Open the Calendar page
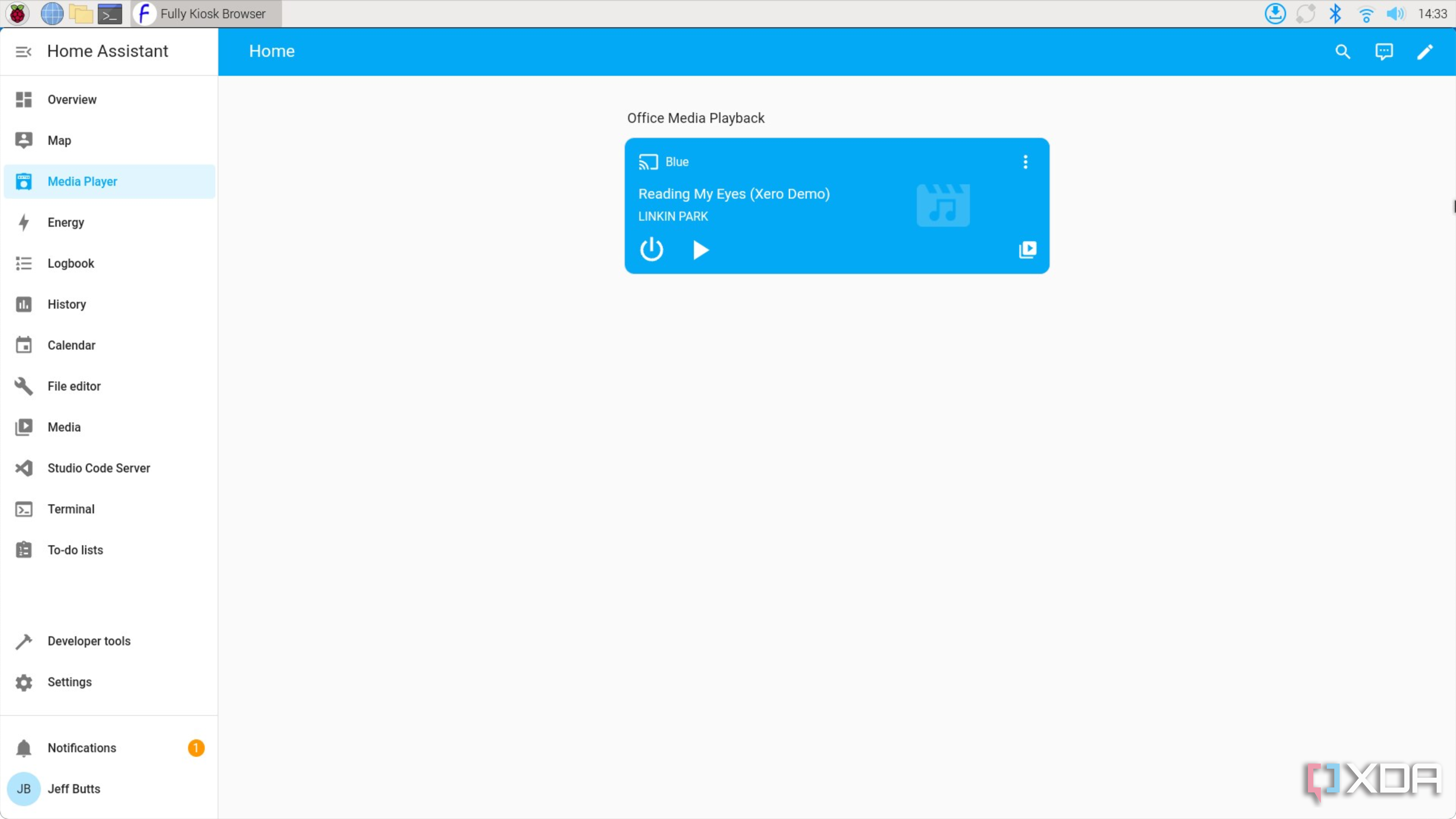This screenshot has width=1456, height=819. click(x=109, y=345)
